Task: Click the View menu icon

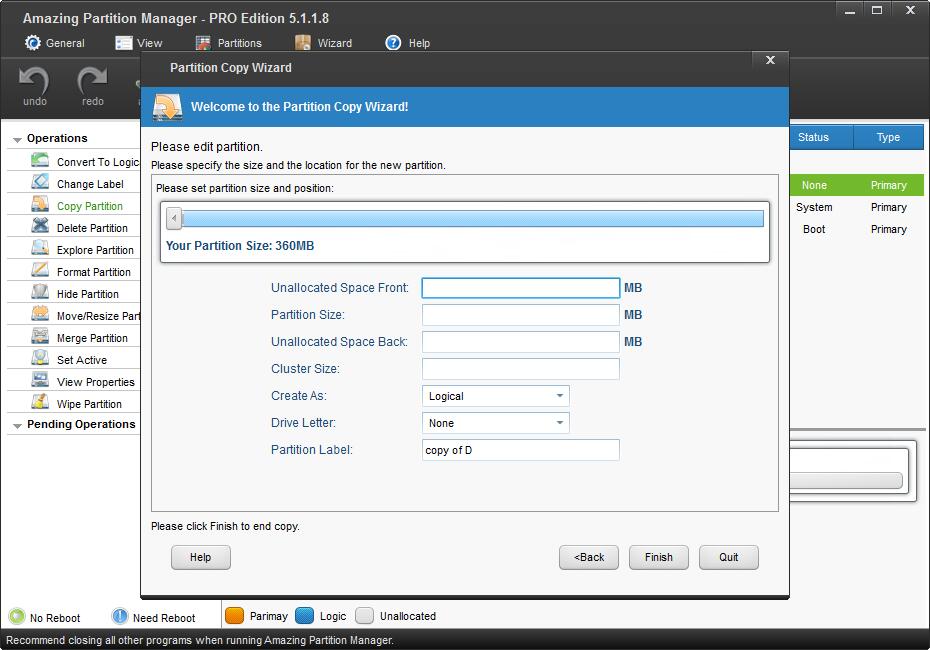Action: tap(123, 43)
